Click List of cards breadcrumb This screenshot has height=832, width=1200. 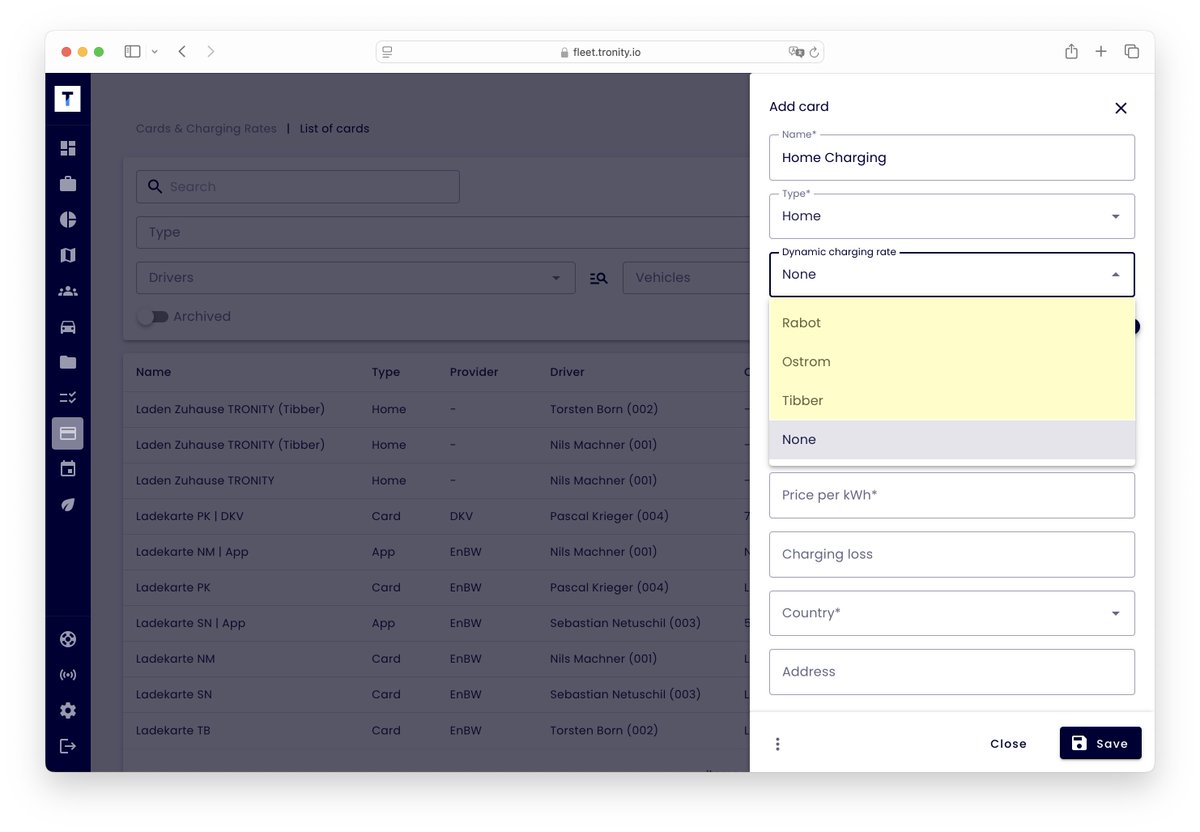click(334, 128)
